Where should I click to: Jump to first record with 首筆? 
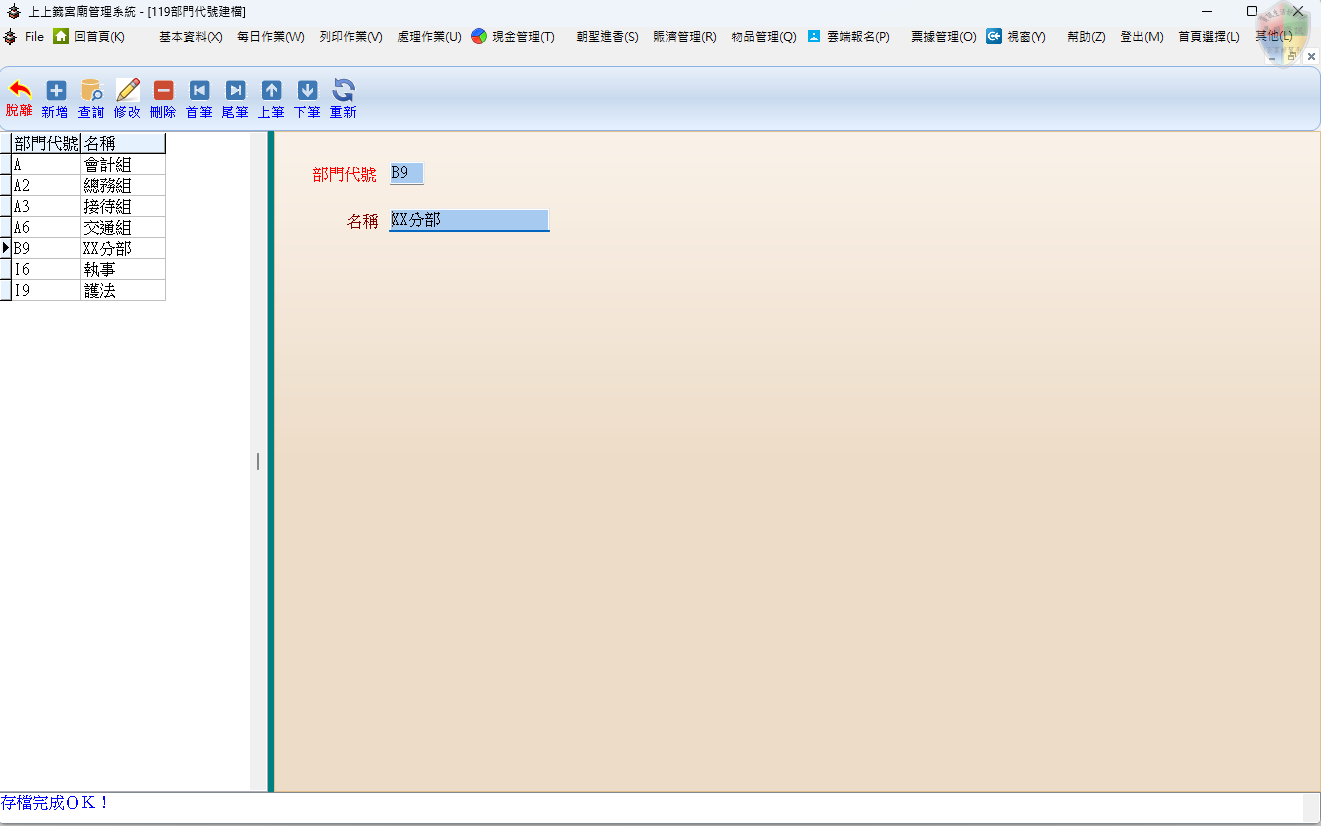coord(199,98)
